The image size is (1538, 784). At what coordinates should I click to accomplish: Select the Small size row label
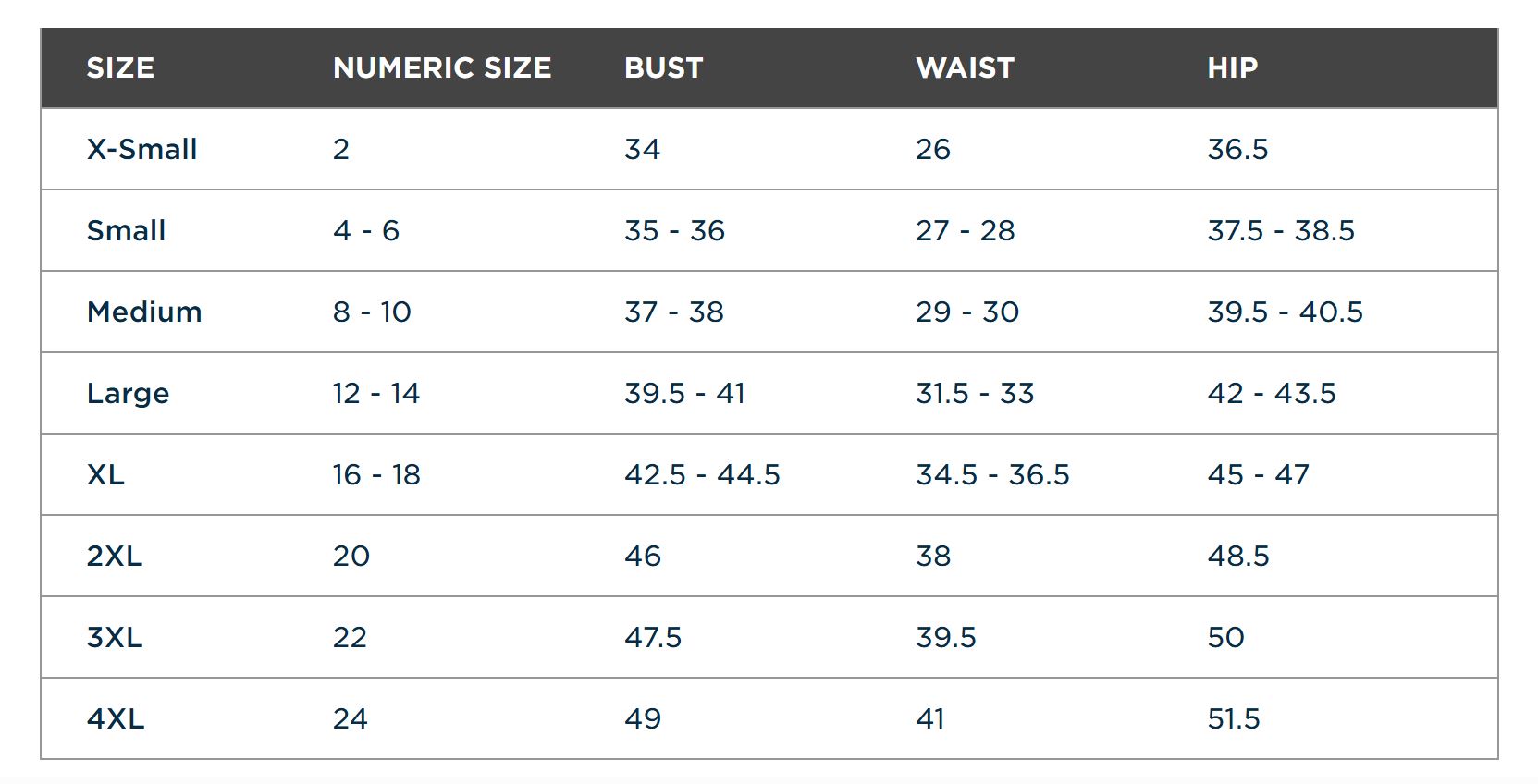coord(126,231)
